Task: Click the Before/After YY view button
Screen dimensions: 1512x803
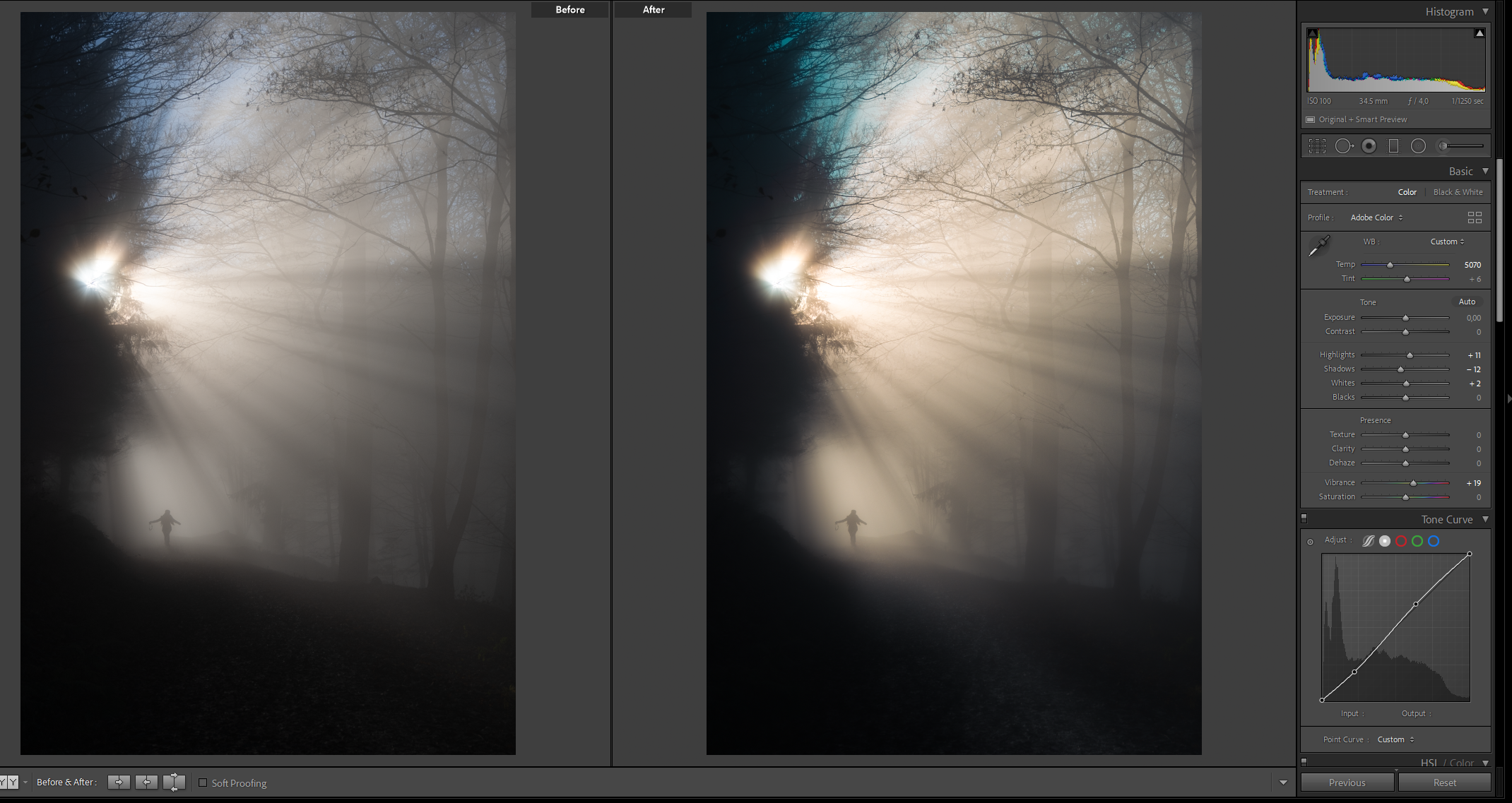Action: tap(9, 782)
